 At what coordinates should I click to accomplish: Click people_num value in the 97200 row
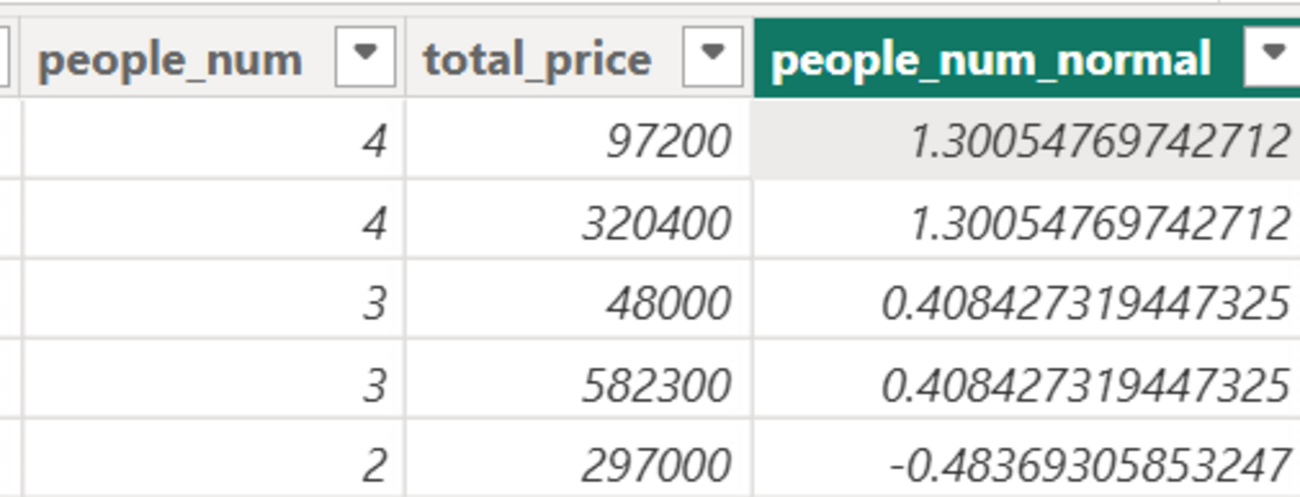tap(373, 141)
